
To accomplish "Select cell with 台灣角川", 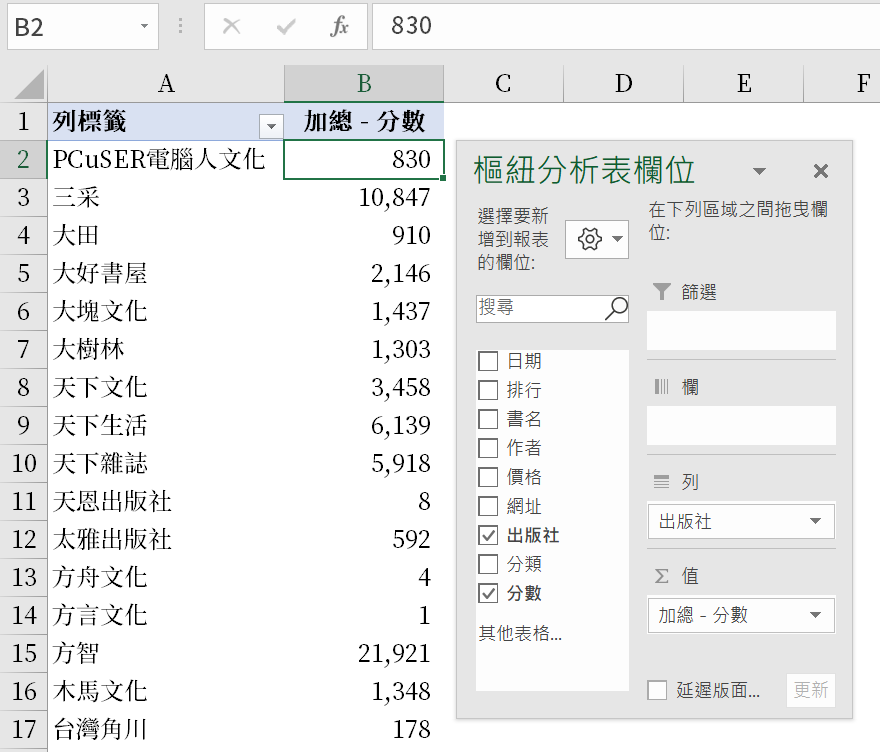I will pos(166,730).
